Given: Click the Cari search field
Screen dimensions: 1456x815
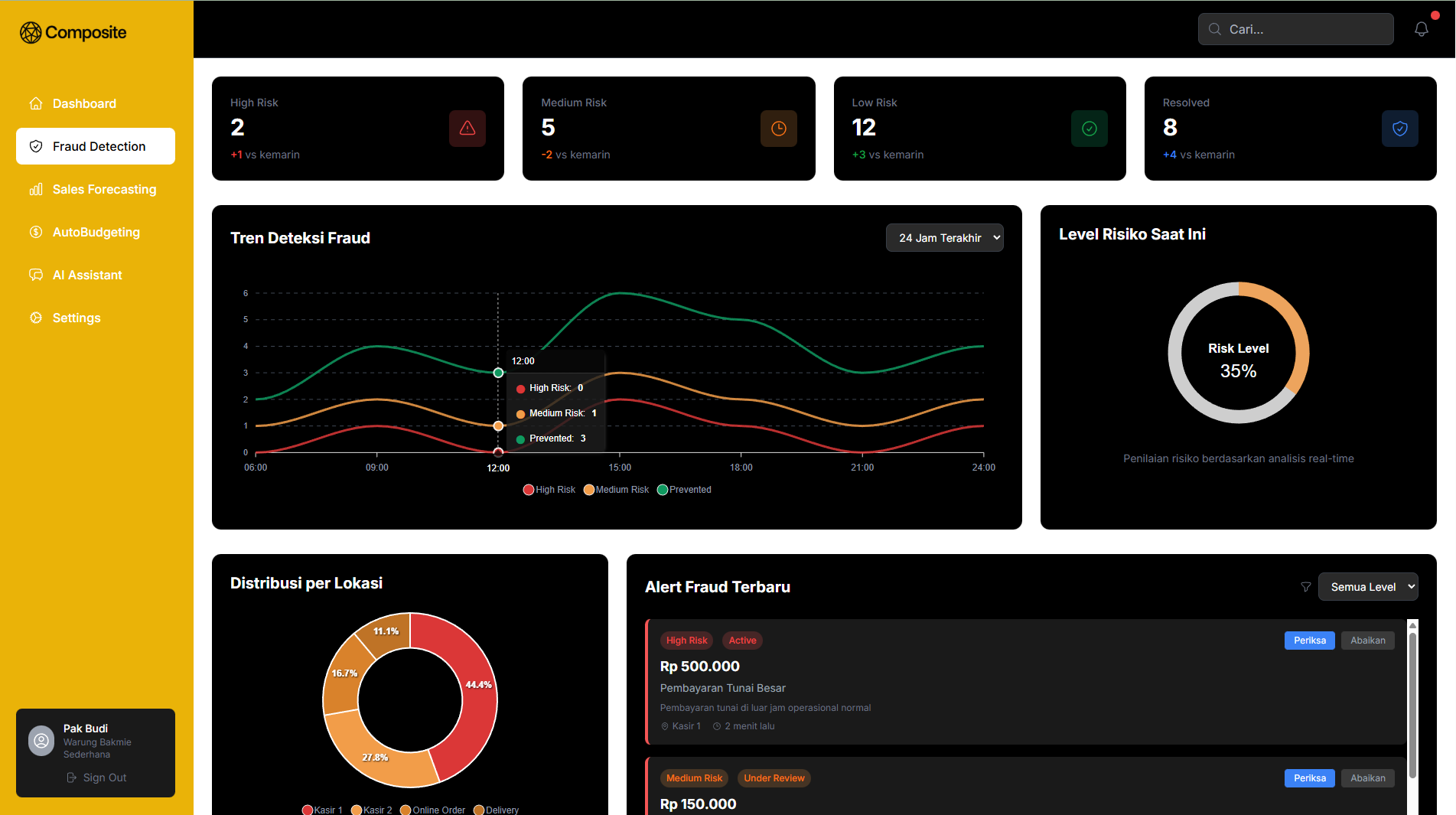Looking at the screenshot, I should coord(1295,29).
